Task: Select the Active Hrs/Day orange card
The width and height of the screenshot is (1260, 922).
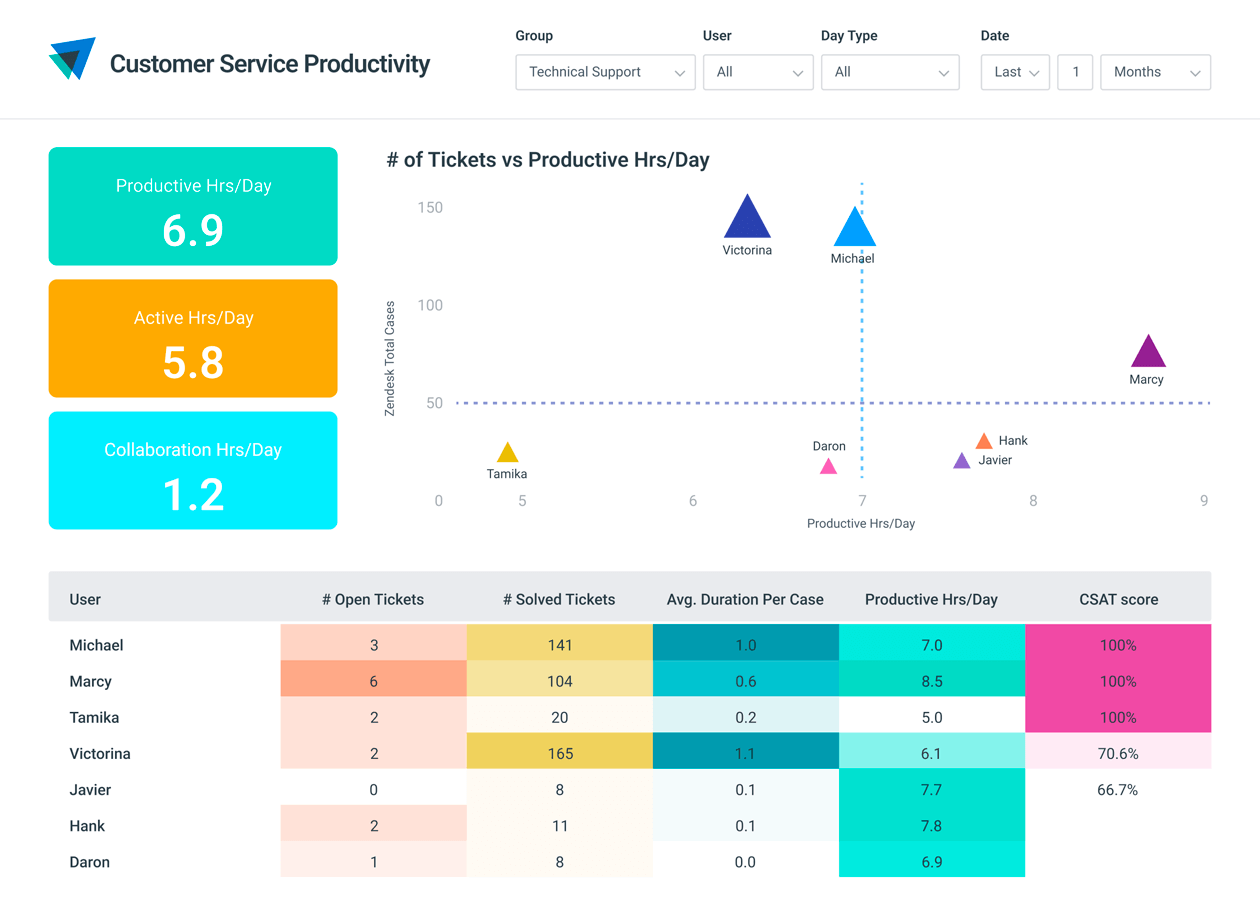Action: (x=193, y=339)
